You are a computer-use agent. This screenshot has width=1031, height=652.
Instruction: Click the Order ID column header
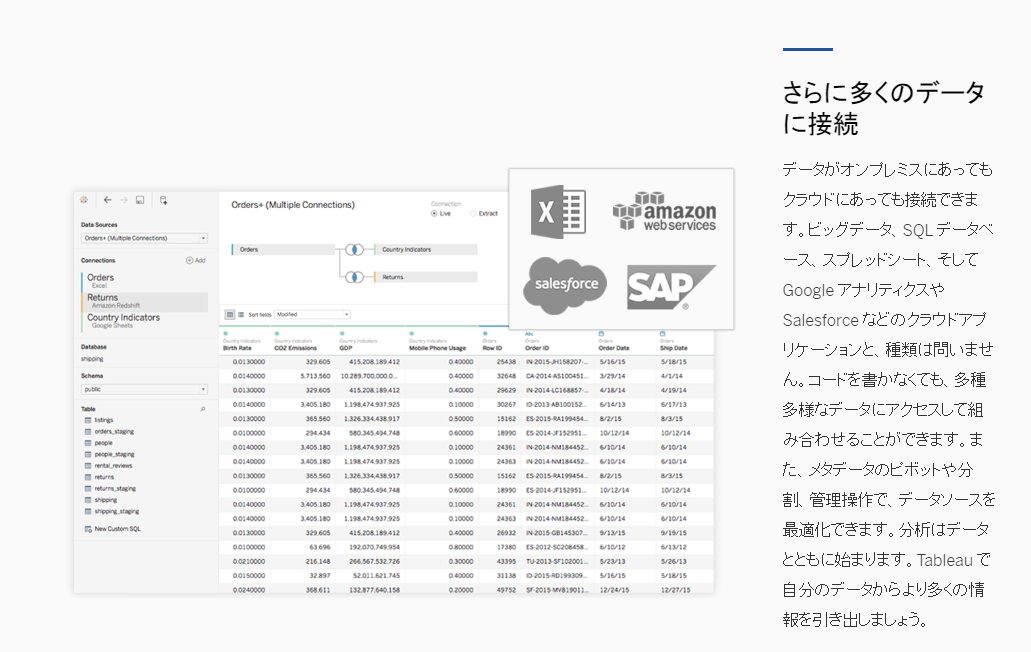pyautogui.click(x=537, y=348)
